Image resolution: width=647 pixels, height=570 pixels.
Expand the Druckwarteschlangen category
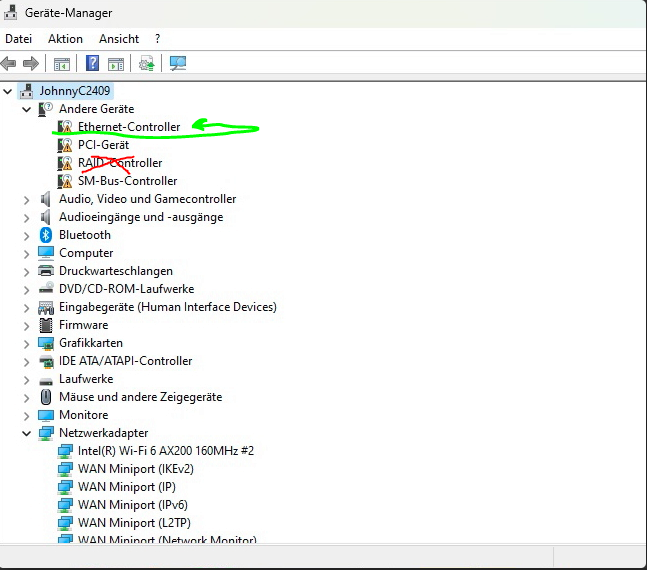(x=26, y=272)
